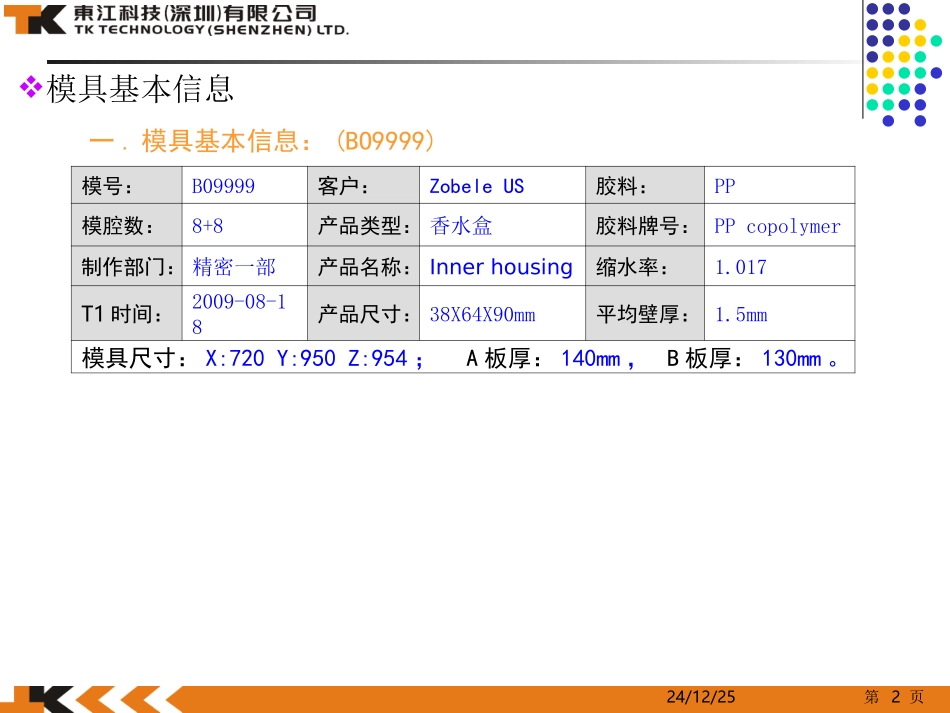Select the slide title 模具基本信息
The width and height of the screenshot is (950, 713).
(140, 89)
